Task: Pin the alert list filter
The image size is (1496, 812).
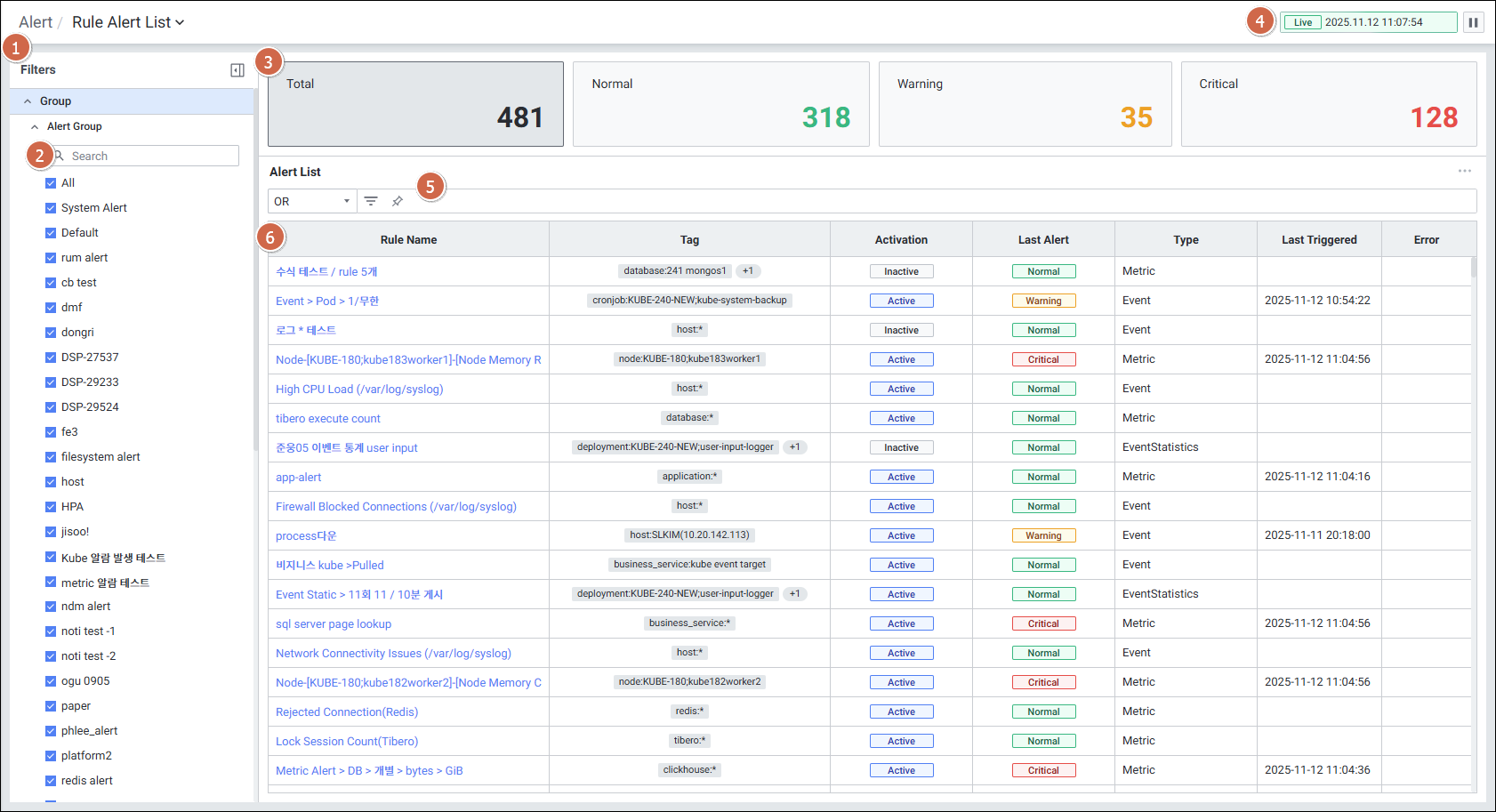Action: (x=398, y=201)
